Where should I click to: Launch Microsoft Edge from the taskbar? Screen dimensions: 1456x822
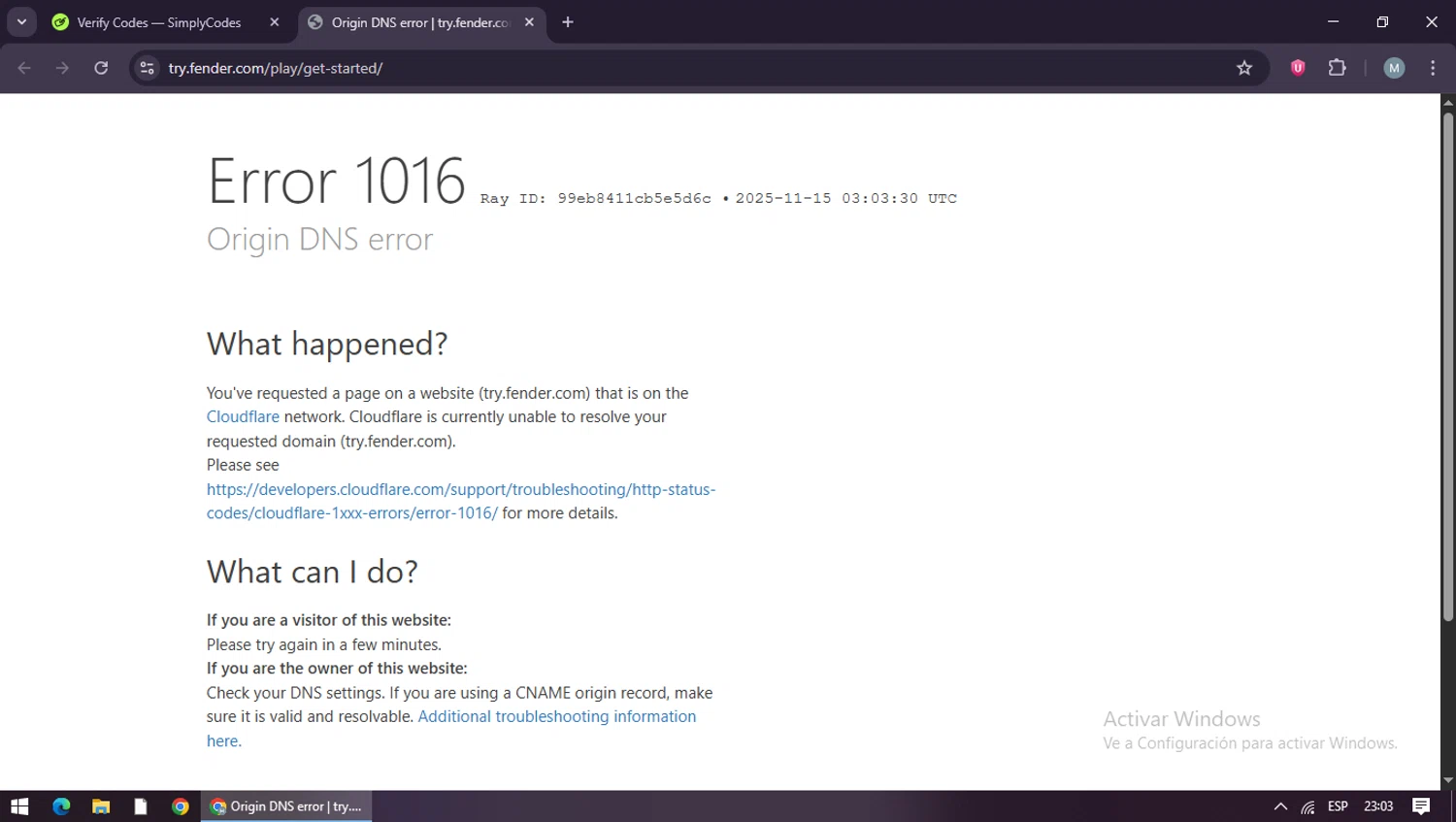coord(61,806)
